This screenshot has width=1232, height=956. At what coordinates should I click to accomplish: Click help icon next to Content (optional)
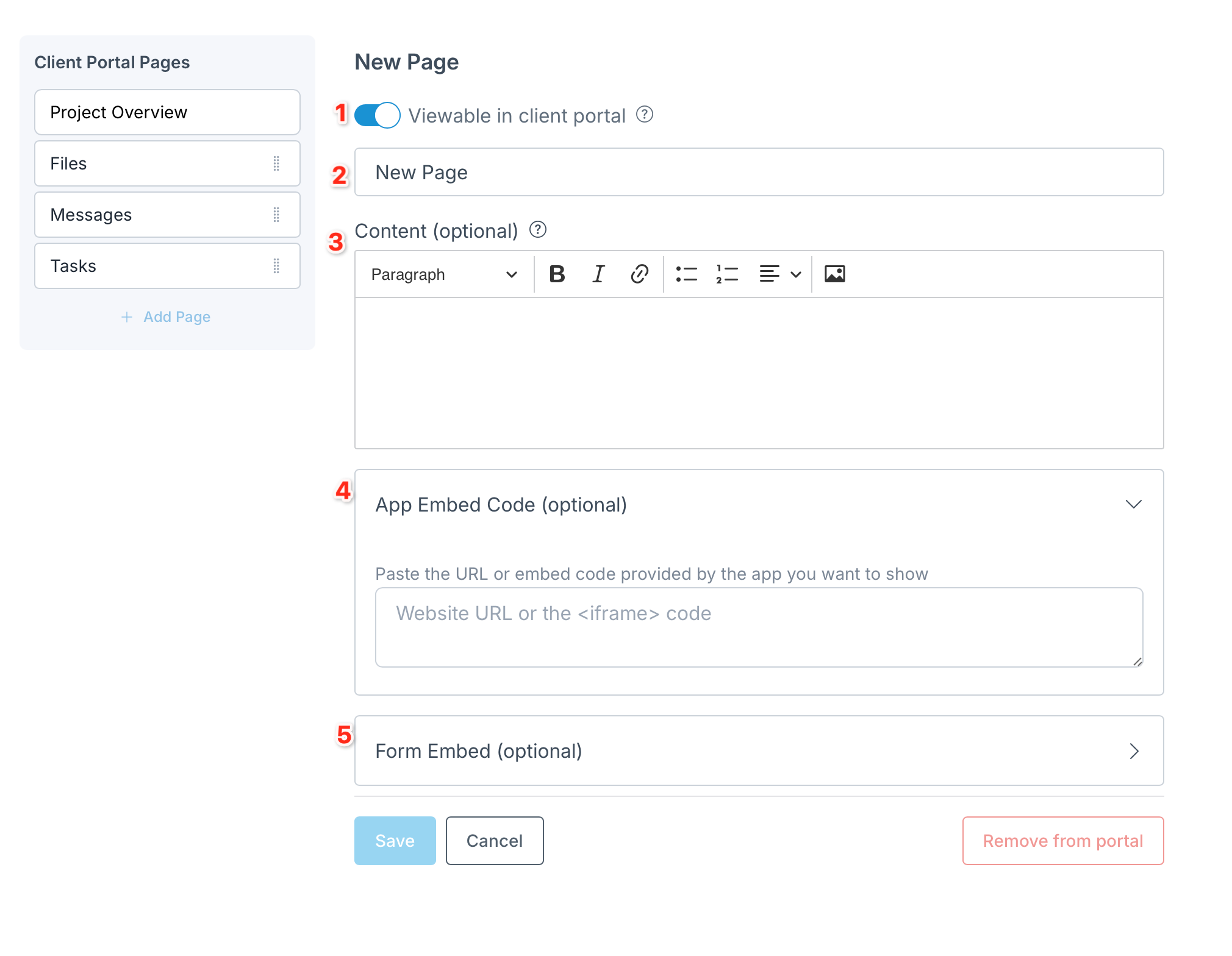[x=537, y=230]
